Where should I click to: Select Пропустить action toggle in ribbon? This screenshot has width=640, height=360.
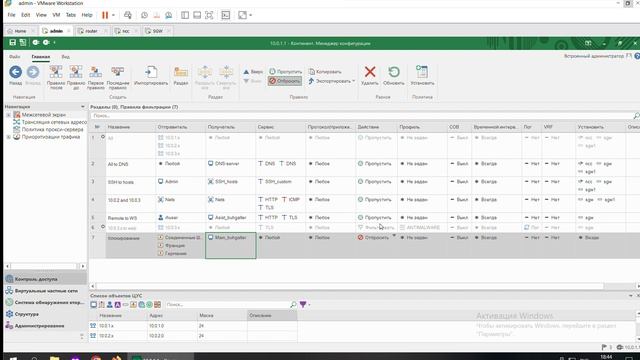285,72
